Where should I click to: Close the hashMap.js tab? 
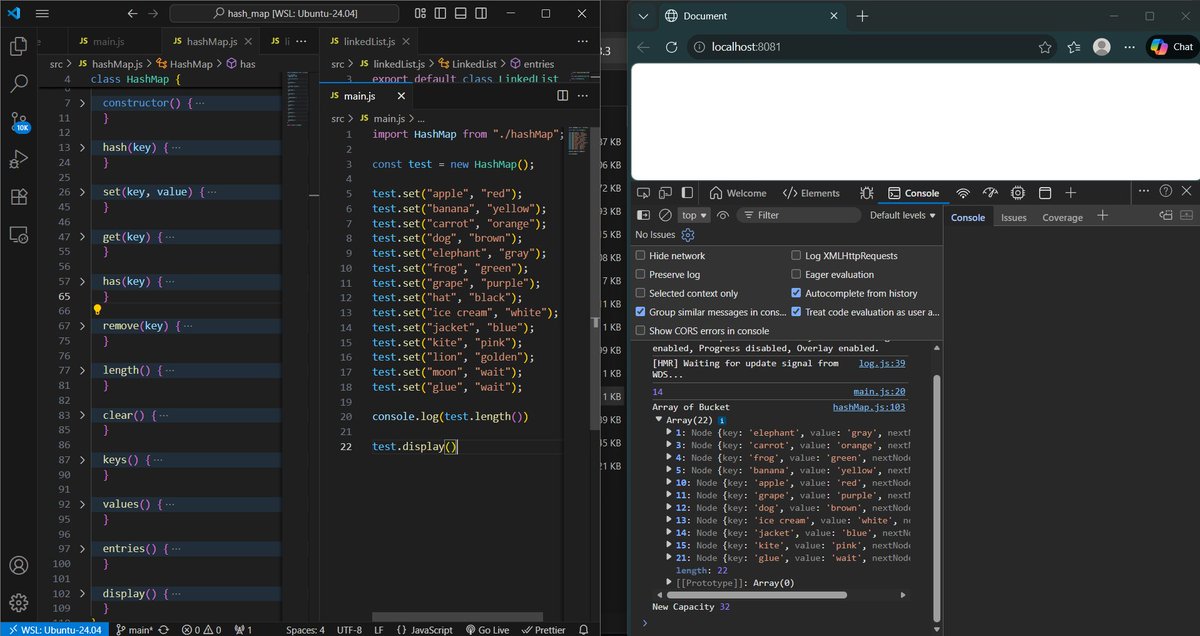click(248, 41)
